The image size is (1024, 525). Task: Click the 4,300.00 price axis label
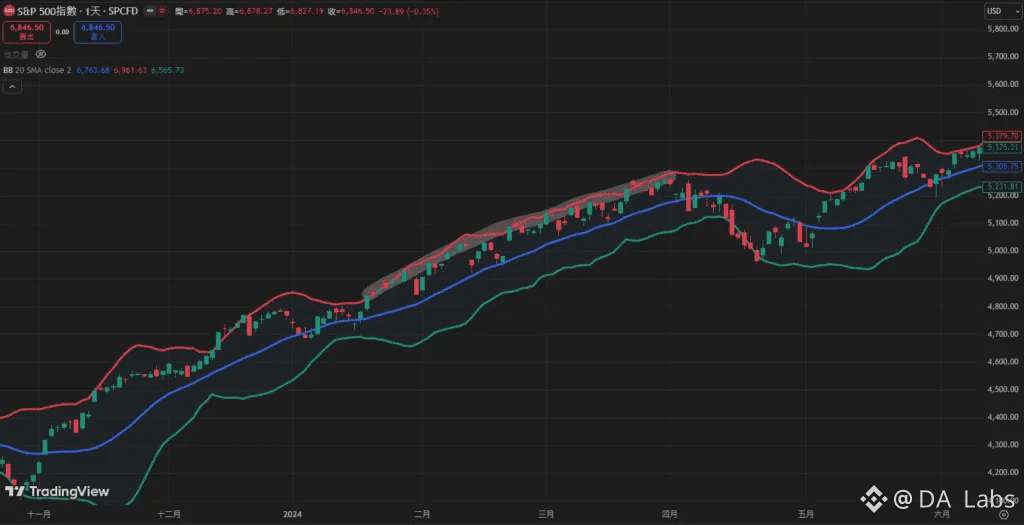pos(1003,445)
